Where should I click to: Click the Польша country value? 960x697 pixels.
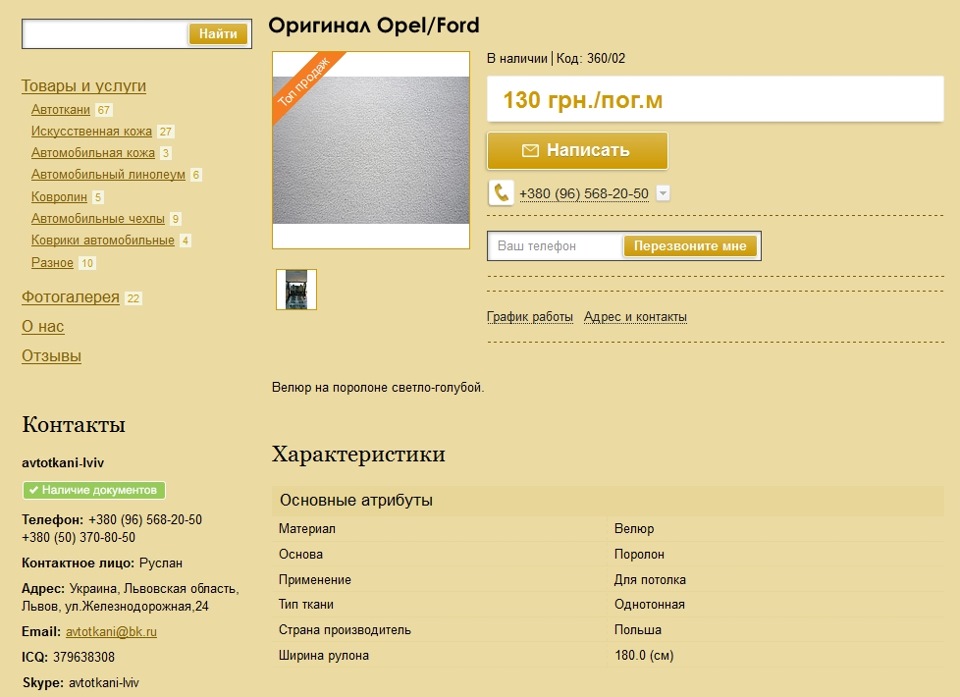point(638,630)
